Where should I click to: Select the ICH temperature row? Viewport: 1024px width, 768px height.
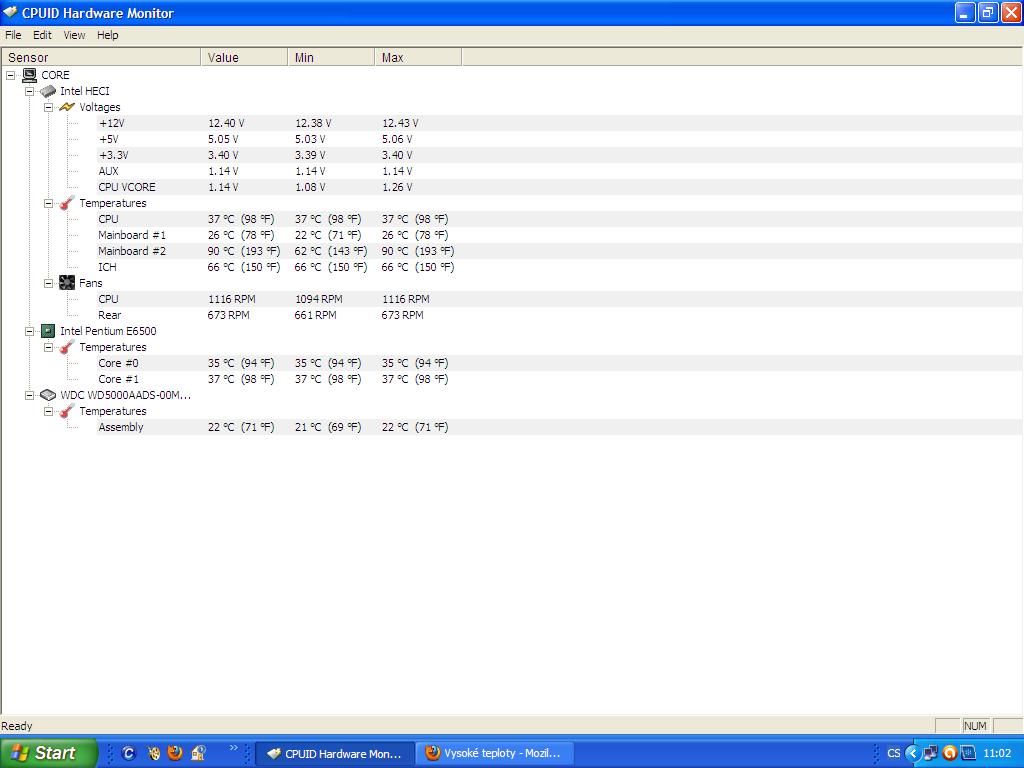559,267
